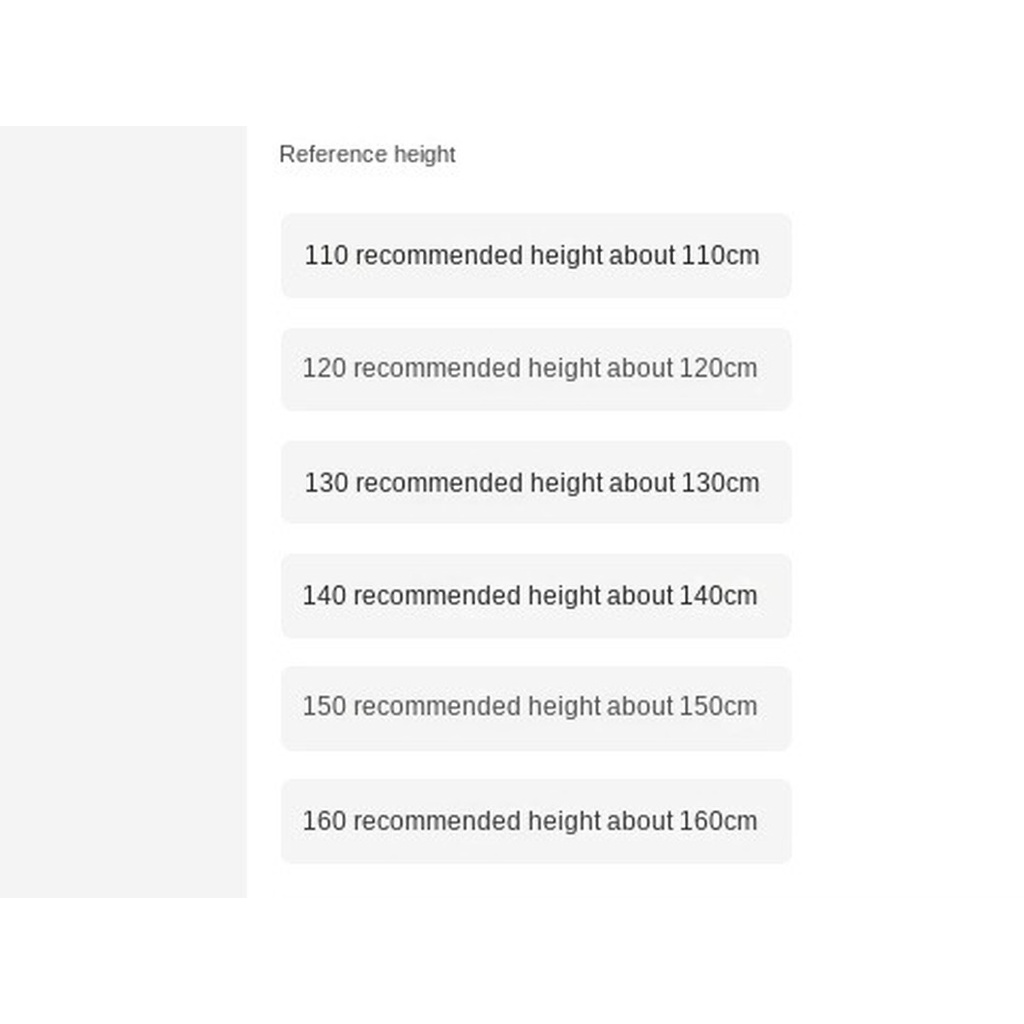This screenshot has width=1024, height=1024.
Task: Click the size 120 variant box
Action: click(535, 369)
